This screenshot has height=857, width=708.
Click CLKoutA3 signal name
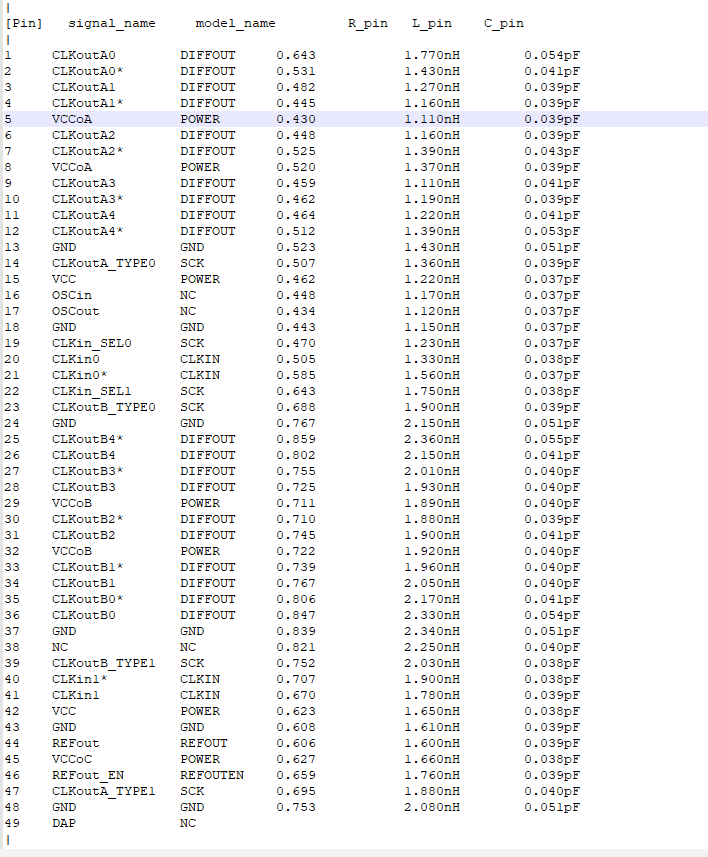pyautogui.click(x=84, y=183)
